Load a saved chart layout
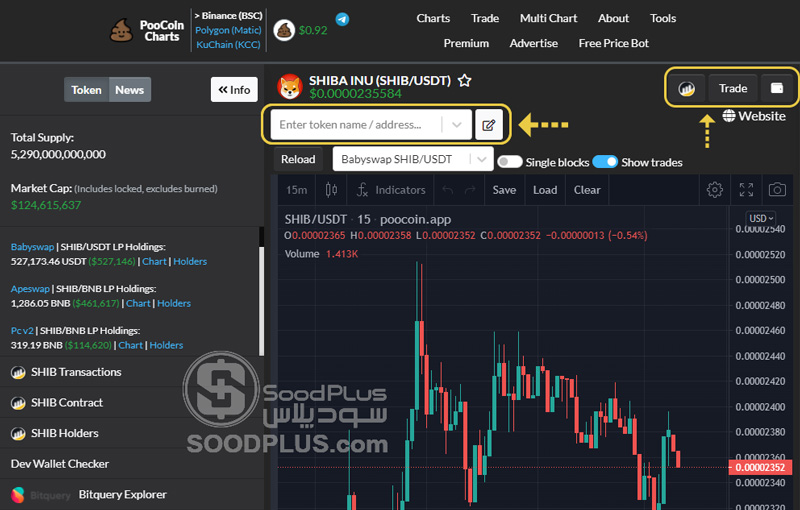This screenshot has width=800, height=510. coord(545,190)
